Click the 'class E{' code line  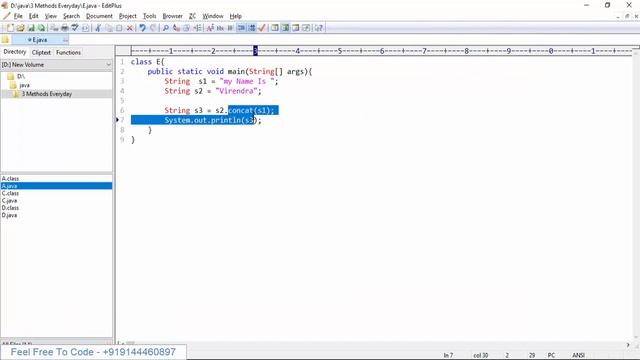[147, 62]
